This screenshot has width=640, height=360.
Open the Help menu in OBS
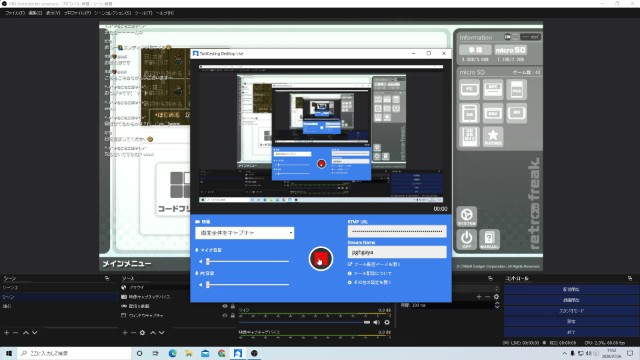165,13
